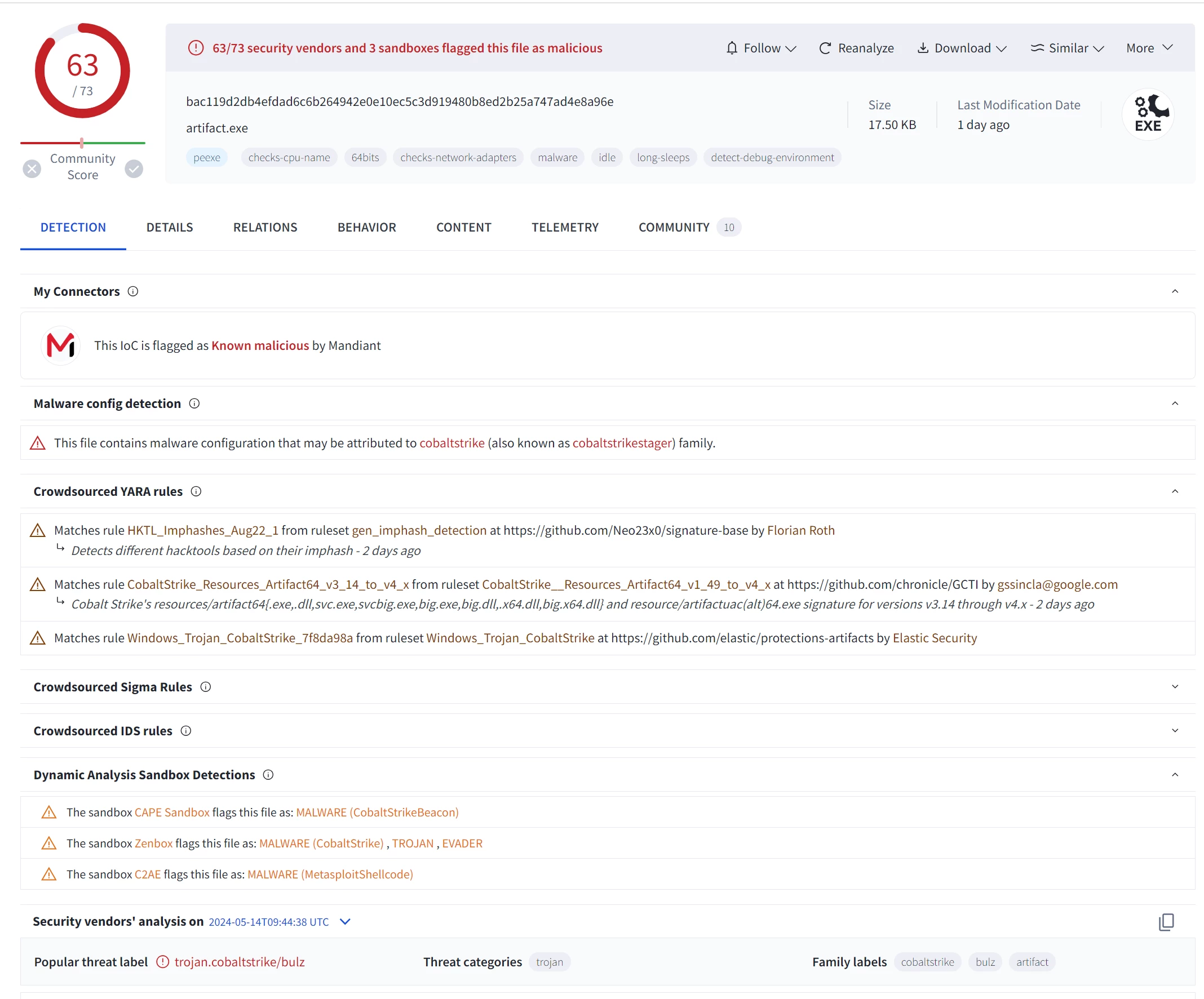This screenshot has height=999, width=1204.
Task: Expand the Crowdsourced Sigma Rules section
Action: (x=1175, y=687)
